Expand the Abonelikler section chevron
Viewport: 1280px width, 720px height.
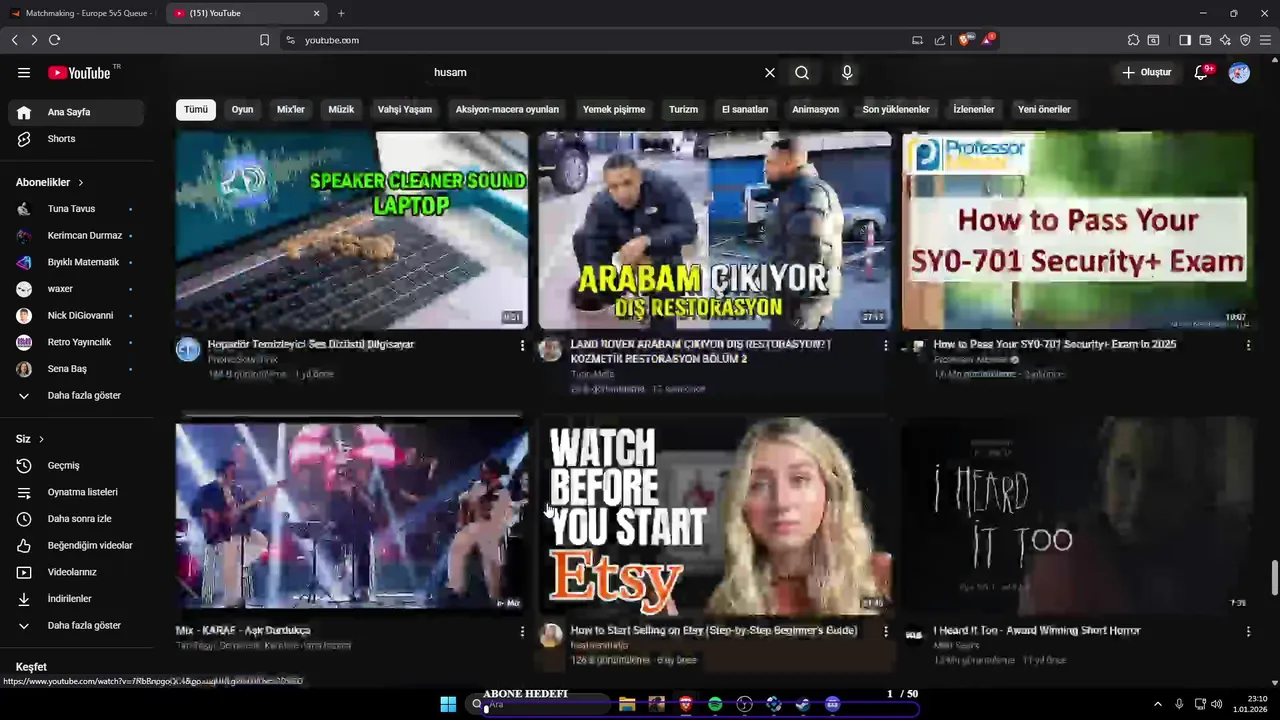point(81,182)
